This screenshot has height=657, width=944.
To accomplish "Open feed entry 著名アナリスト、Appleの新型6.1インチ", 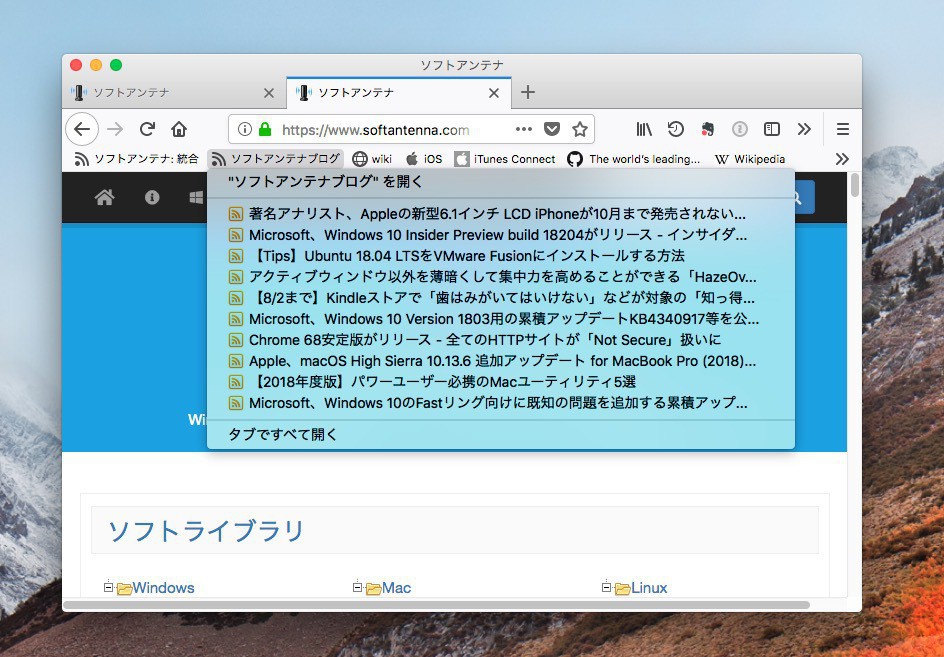I will (x=501, y=214).
